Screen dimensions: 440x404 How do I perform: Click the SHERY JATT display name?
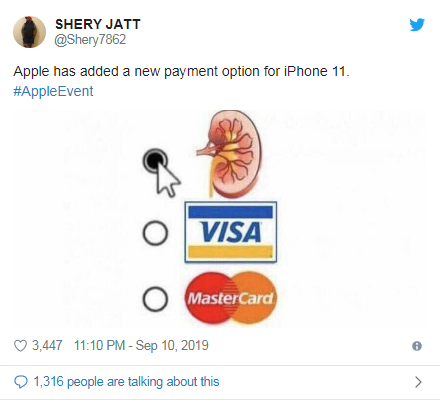point(98,24)
